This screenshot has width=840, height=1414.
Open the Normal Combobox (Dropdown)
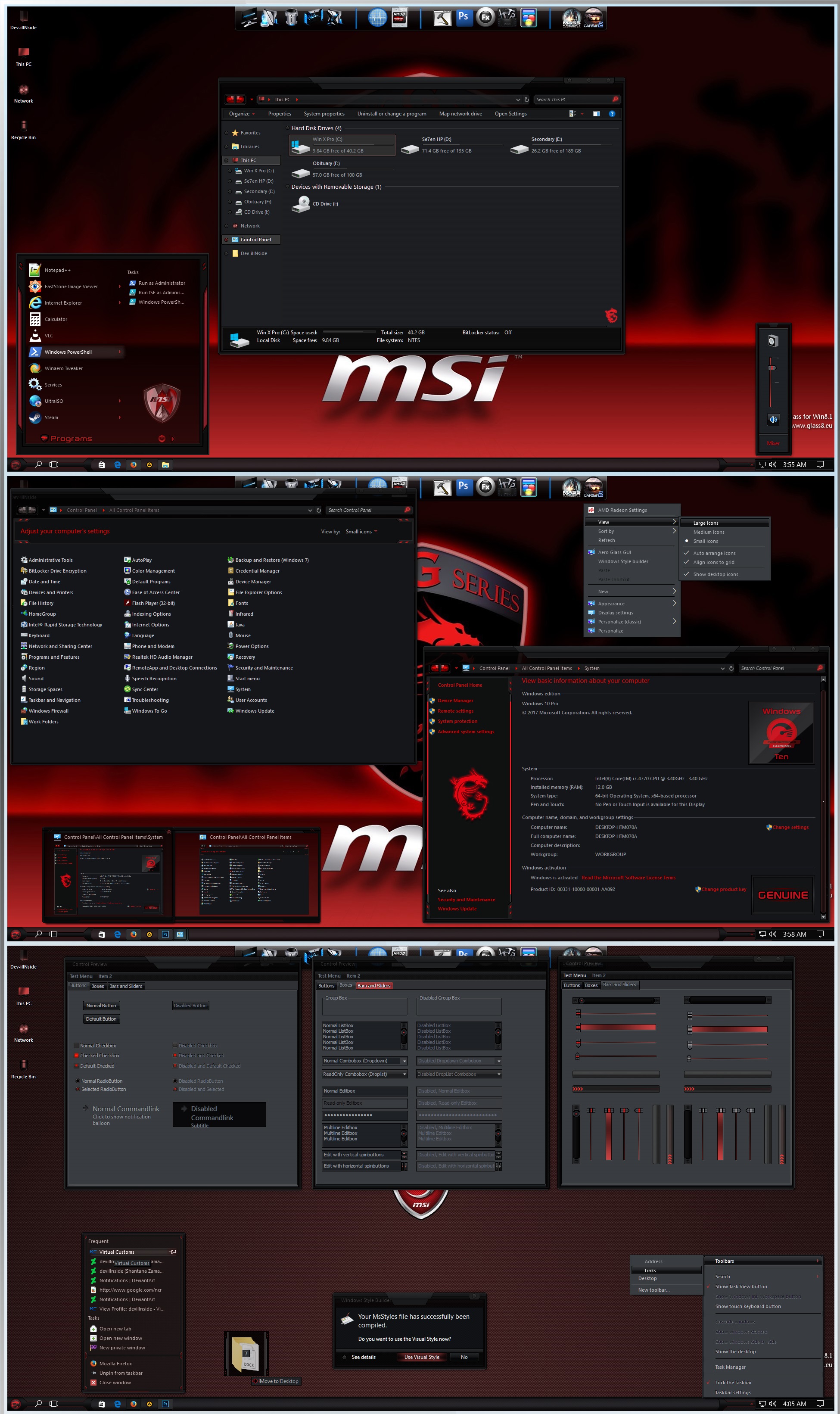[404, 1060]
